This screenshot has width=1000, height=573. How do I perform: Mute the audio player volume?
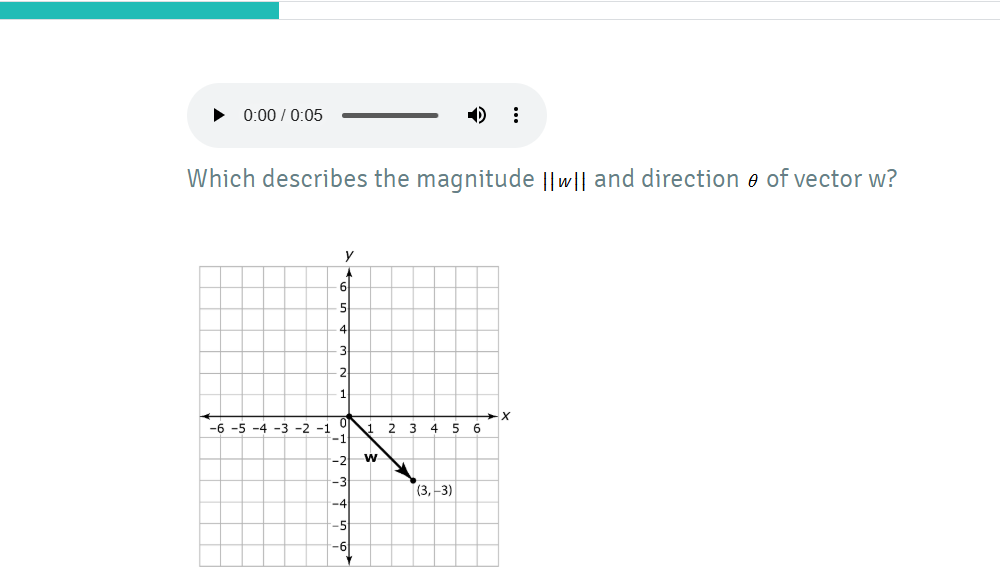476,115
